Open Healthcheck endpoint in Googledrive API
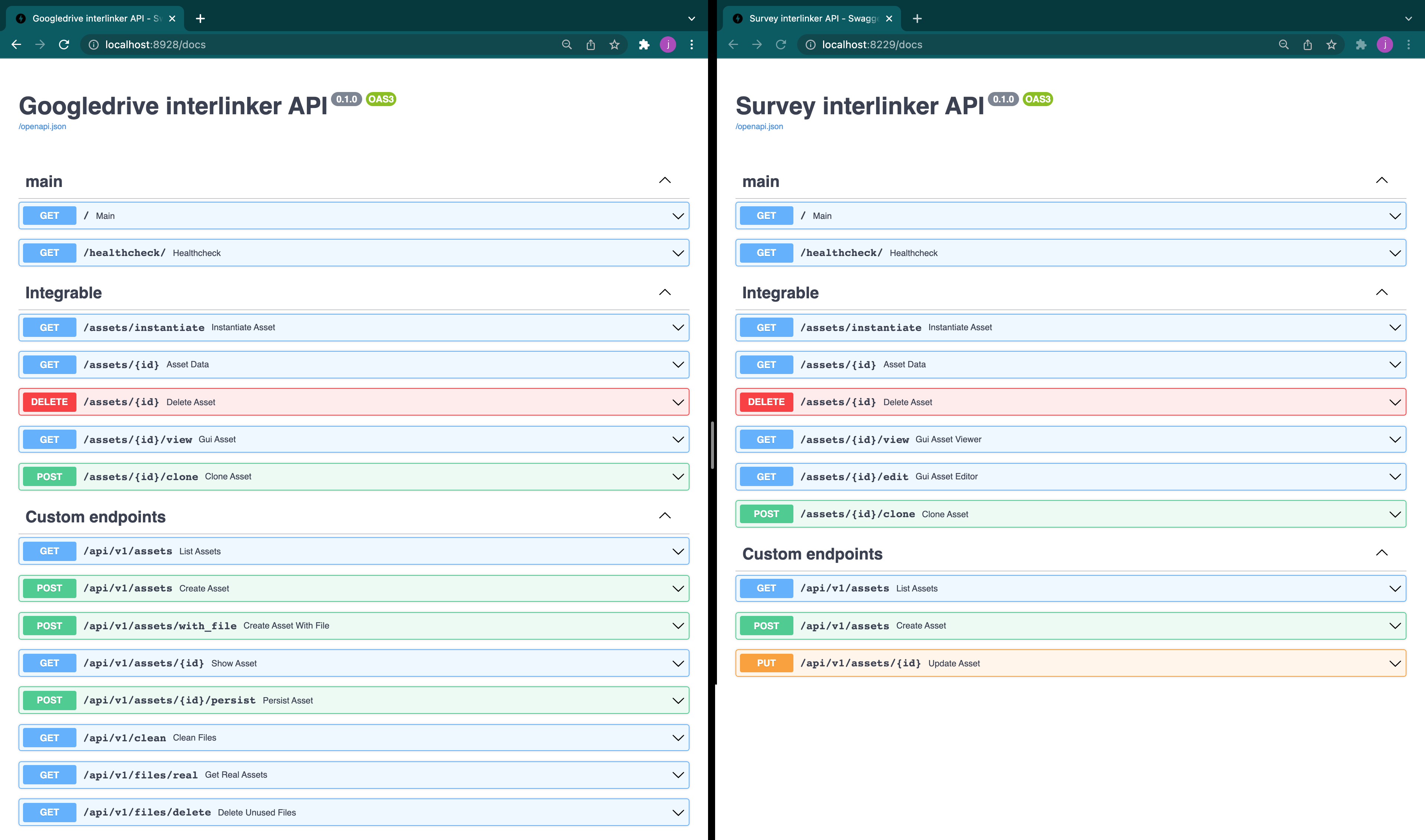 click(354, 253)
